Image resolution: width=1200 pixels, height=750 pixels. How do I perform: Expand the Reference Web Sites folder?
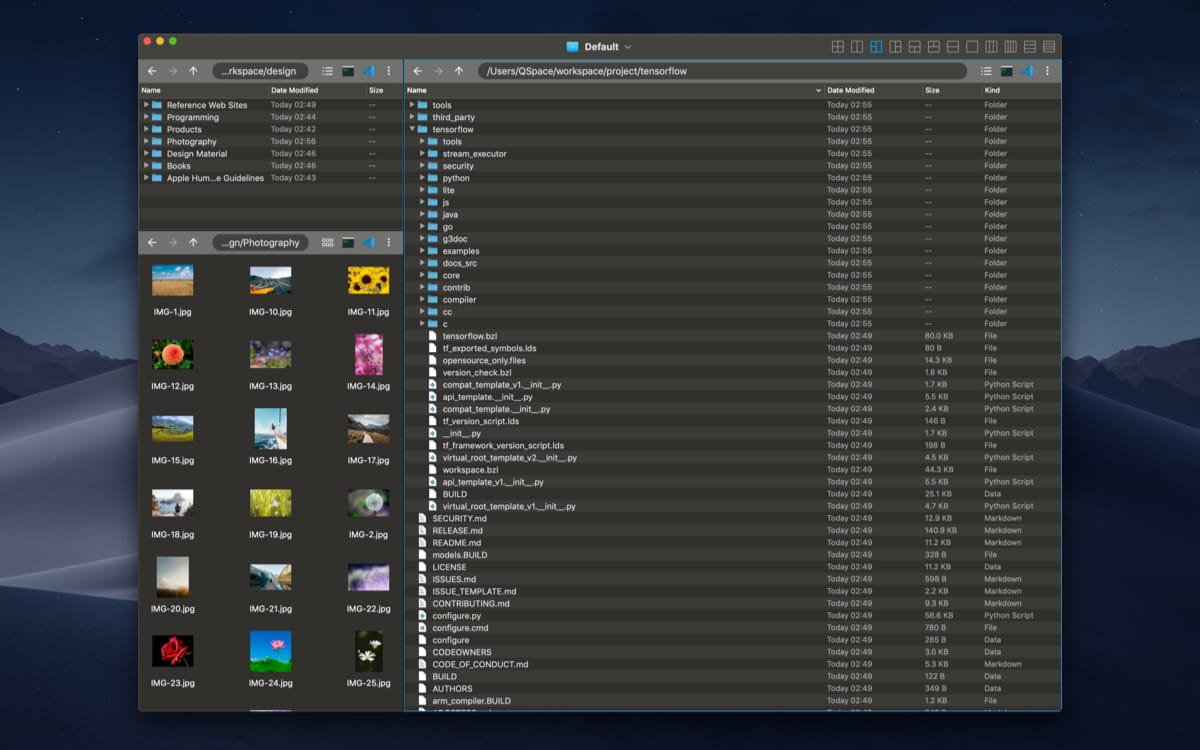[x=146, y=105]
